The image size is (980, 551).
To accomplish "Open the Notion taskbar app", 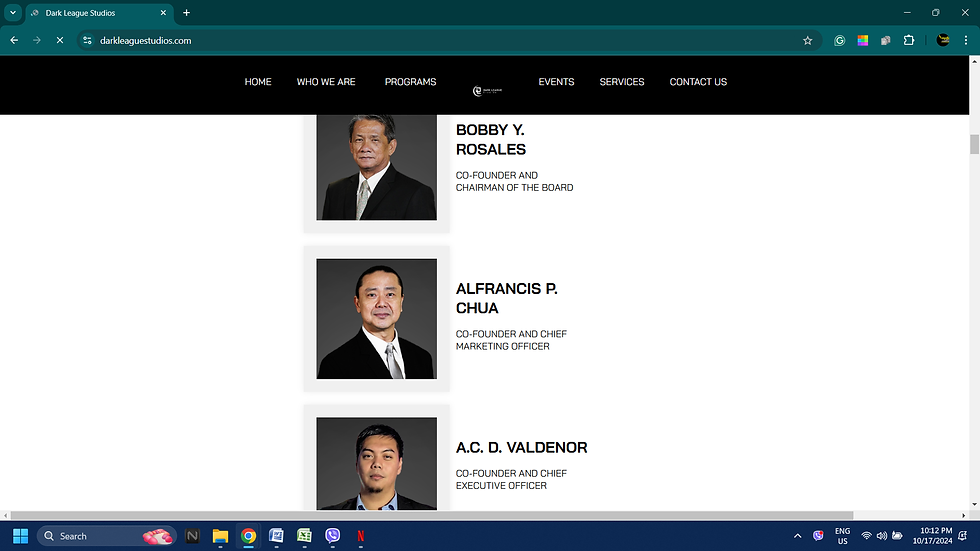I will point(192,536).
